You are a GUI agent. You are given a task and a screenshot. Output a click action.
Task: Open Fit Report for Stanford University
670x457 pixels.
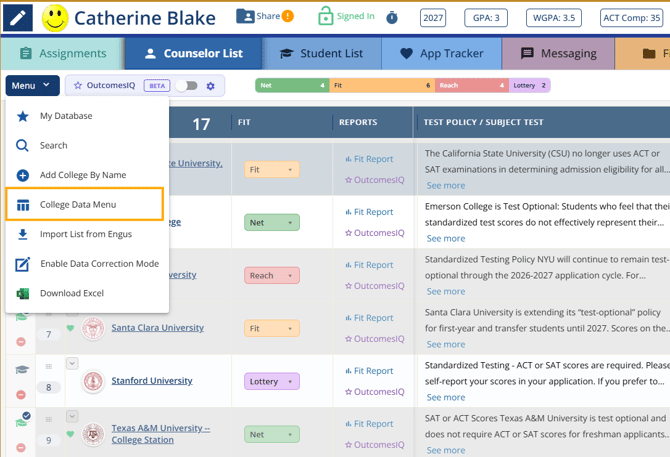tap(369, 371)
